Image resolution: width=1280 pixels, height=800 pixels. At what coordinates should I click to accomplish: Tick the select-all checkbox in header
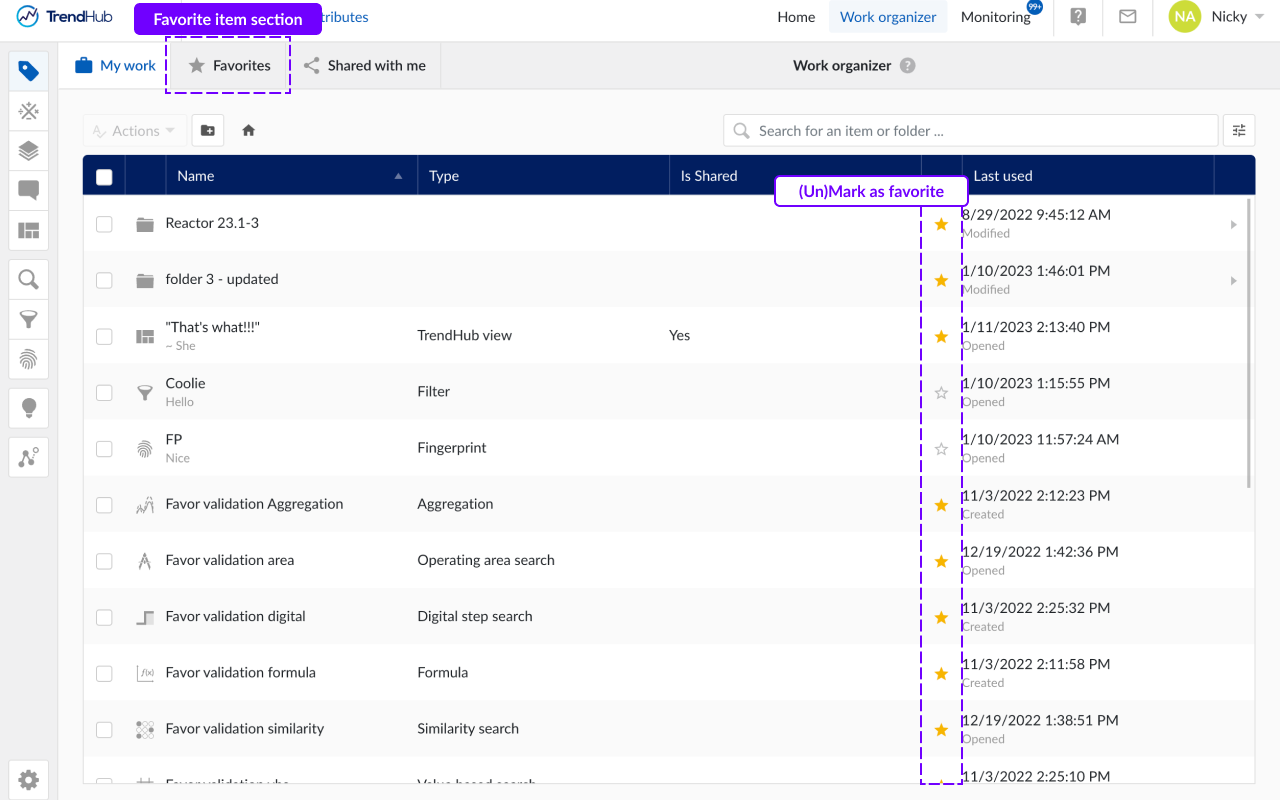coord(104,177)
